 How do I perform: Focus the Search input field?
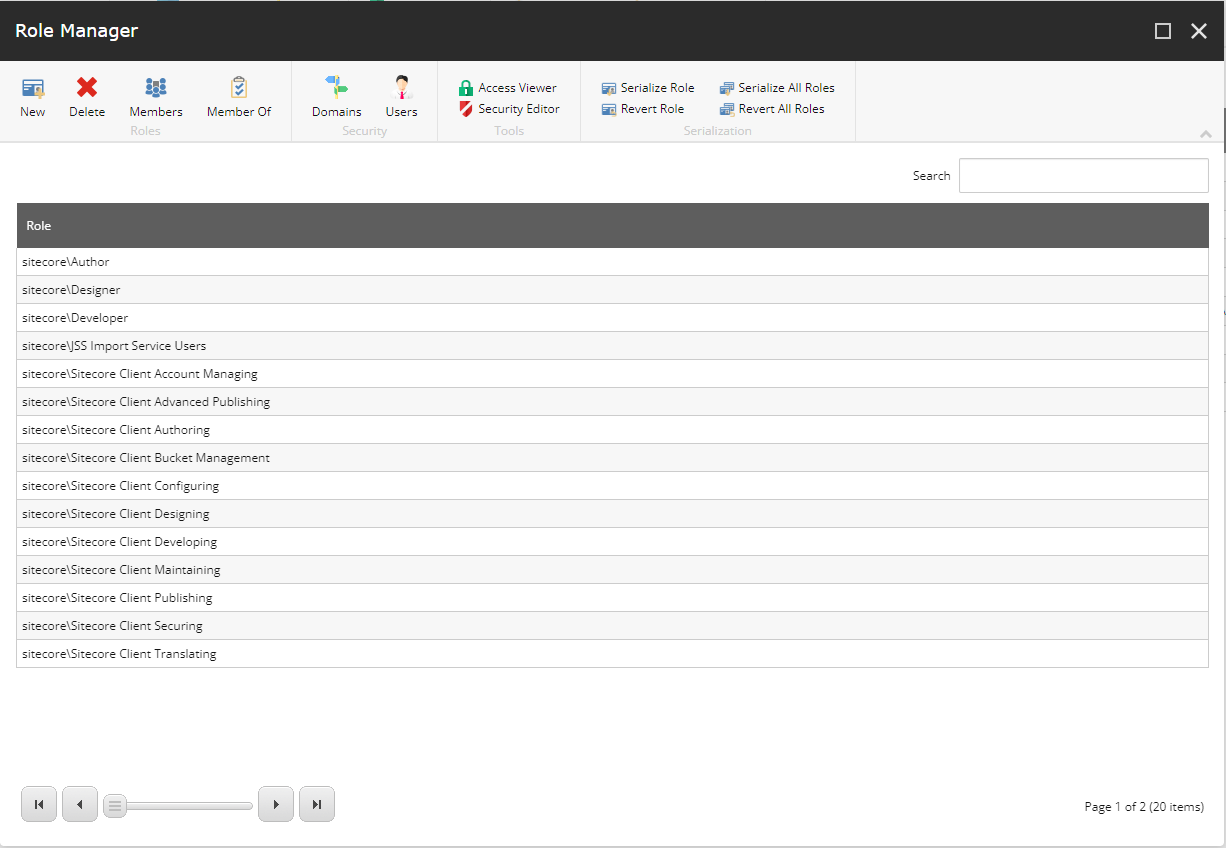pyautogui.click(x=1084, y=175)
